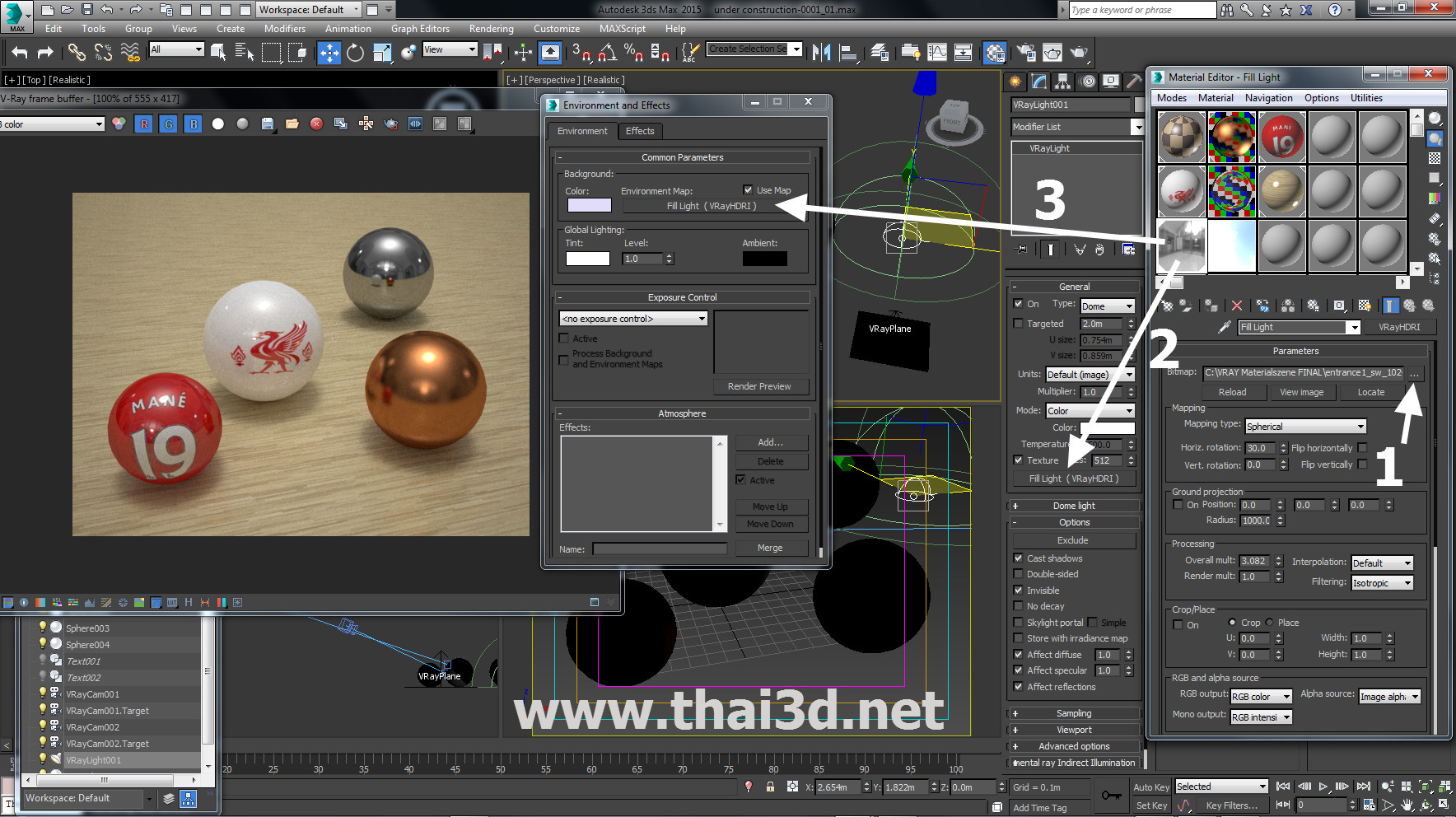Click the background Color swatch
This screenshot has height=817, width=1456.
pos(589,205)
